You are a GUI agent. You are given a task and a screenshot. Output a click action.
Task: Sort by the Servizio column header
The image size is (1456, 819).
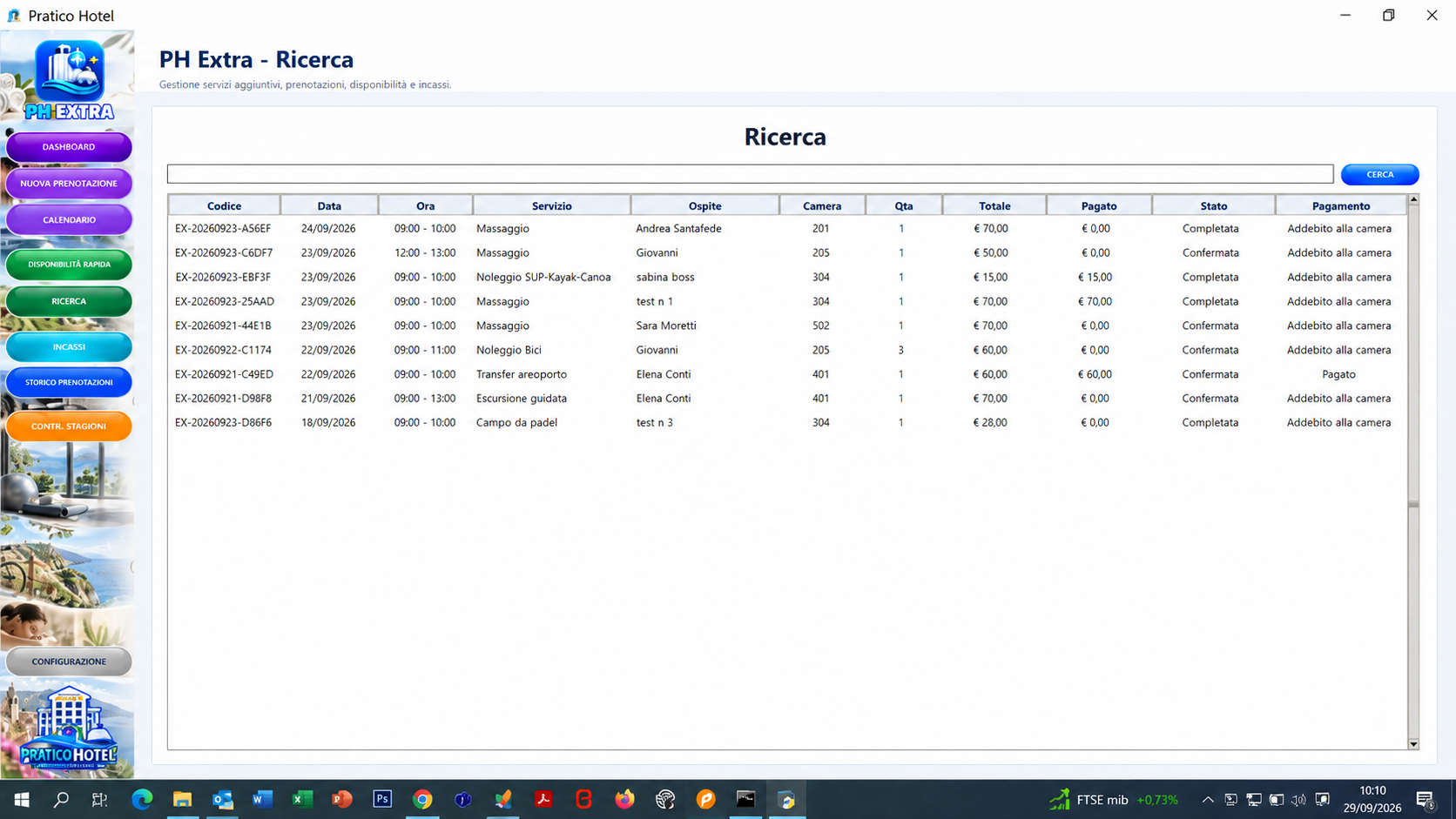pos(551,205)
